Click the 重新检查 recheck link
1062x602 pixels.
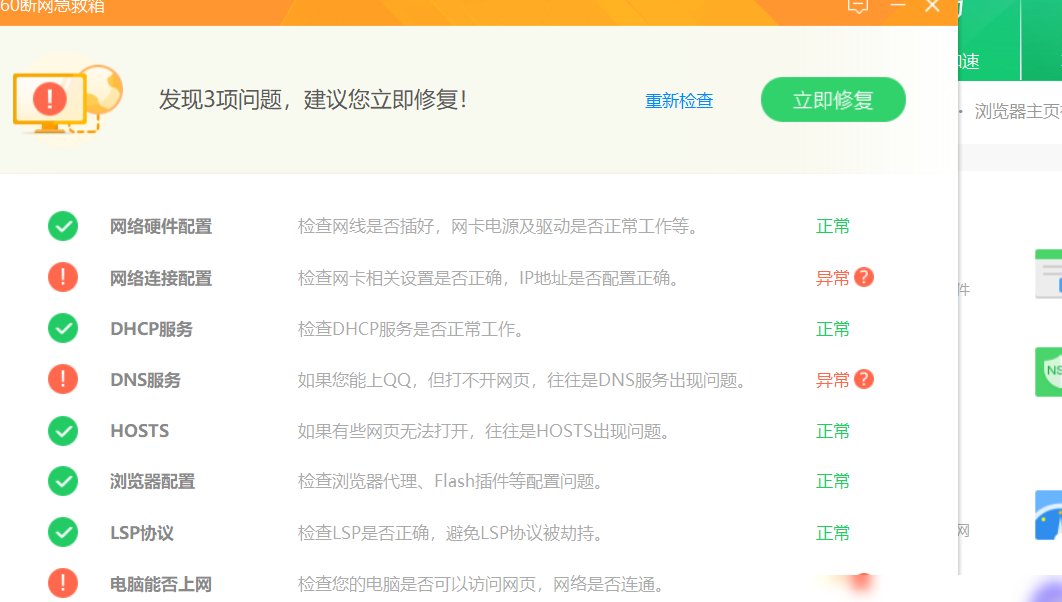679,101
